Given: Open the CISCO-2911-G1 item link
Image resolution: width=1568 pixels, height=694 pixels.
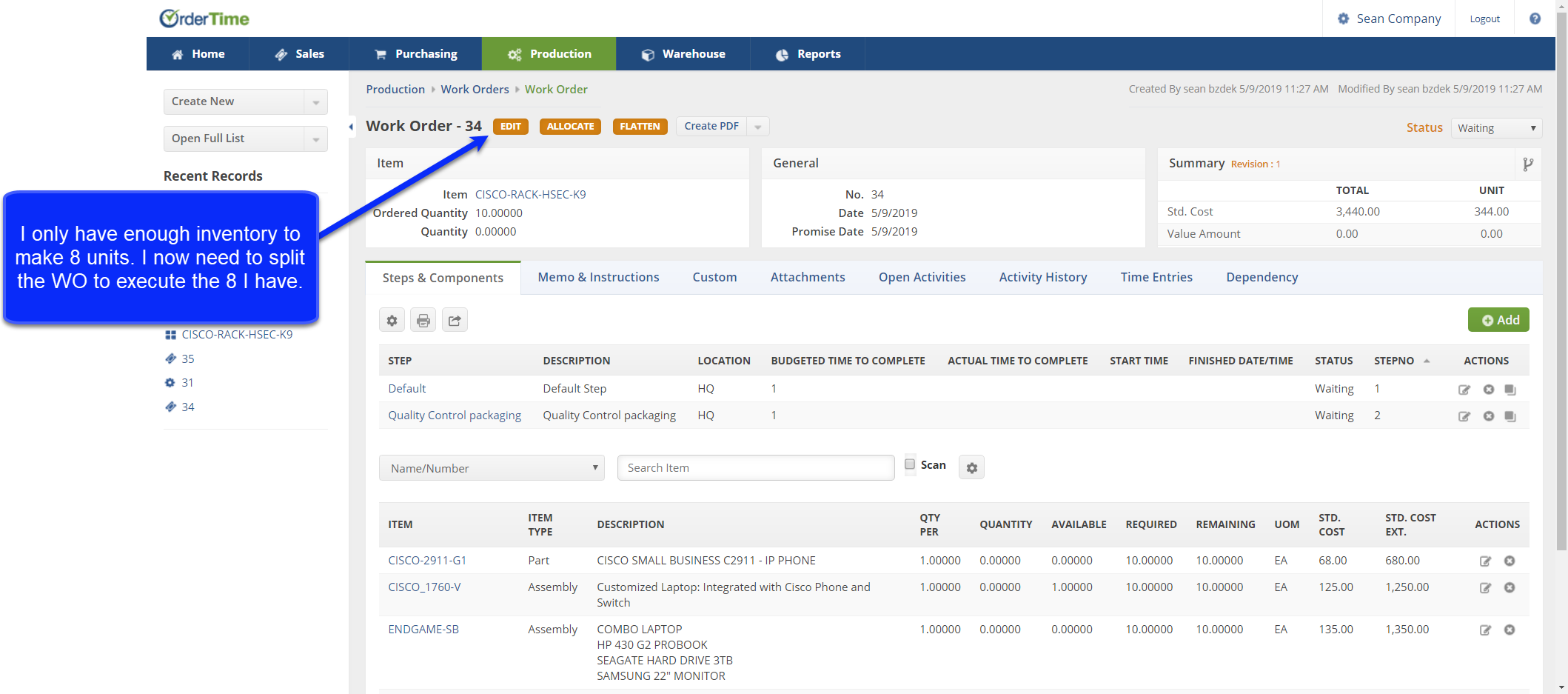Looking at the screenshot, I should tap(427, 561).
